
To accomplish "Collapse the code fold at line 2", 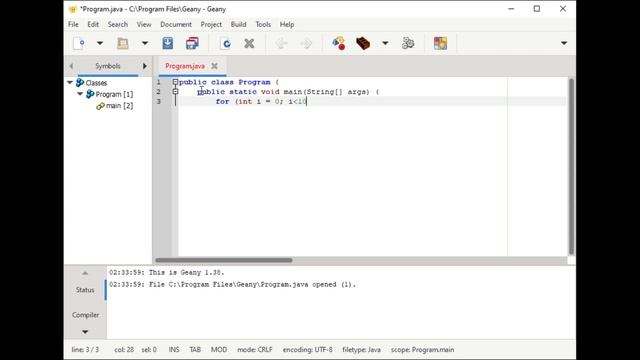I will (x=175, y=92).
